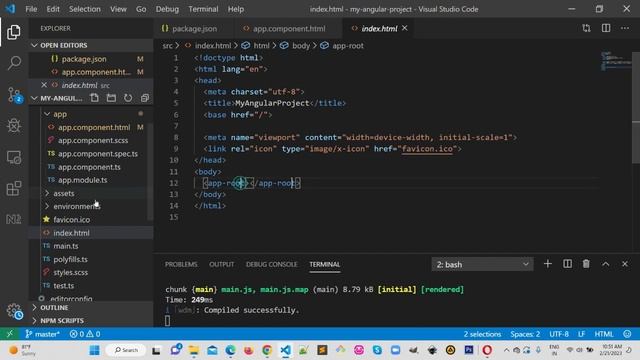Open the File menu

(x=31, y=9)
